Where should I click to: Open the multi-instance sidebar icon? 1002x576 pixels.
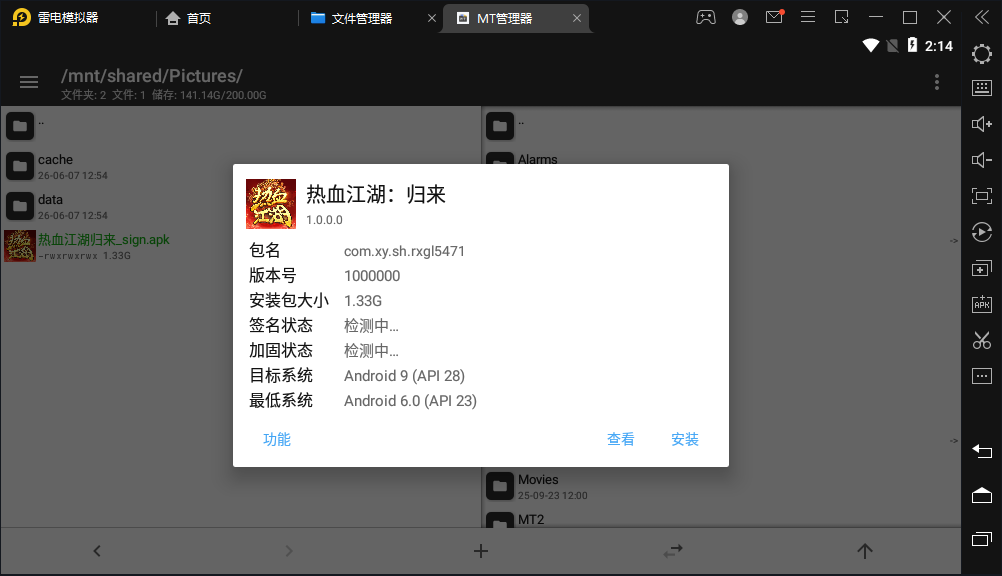(982, 268)
